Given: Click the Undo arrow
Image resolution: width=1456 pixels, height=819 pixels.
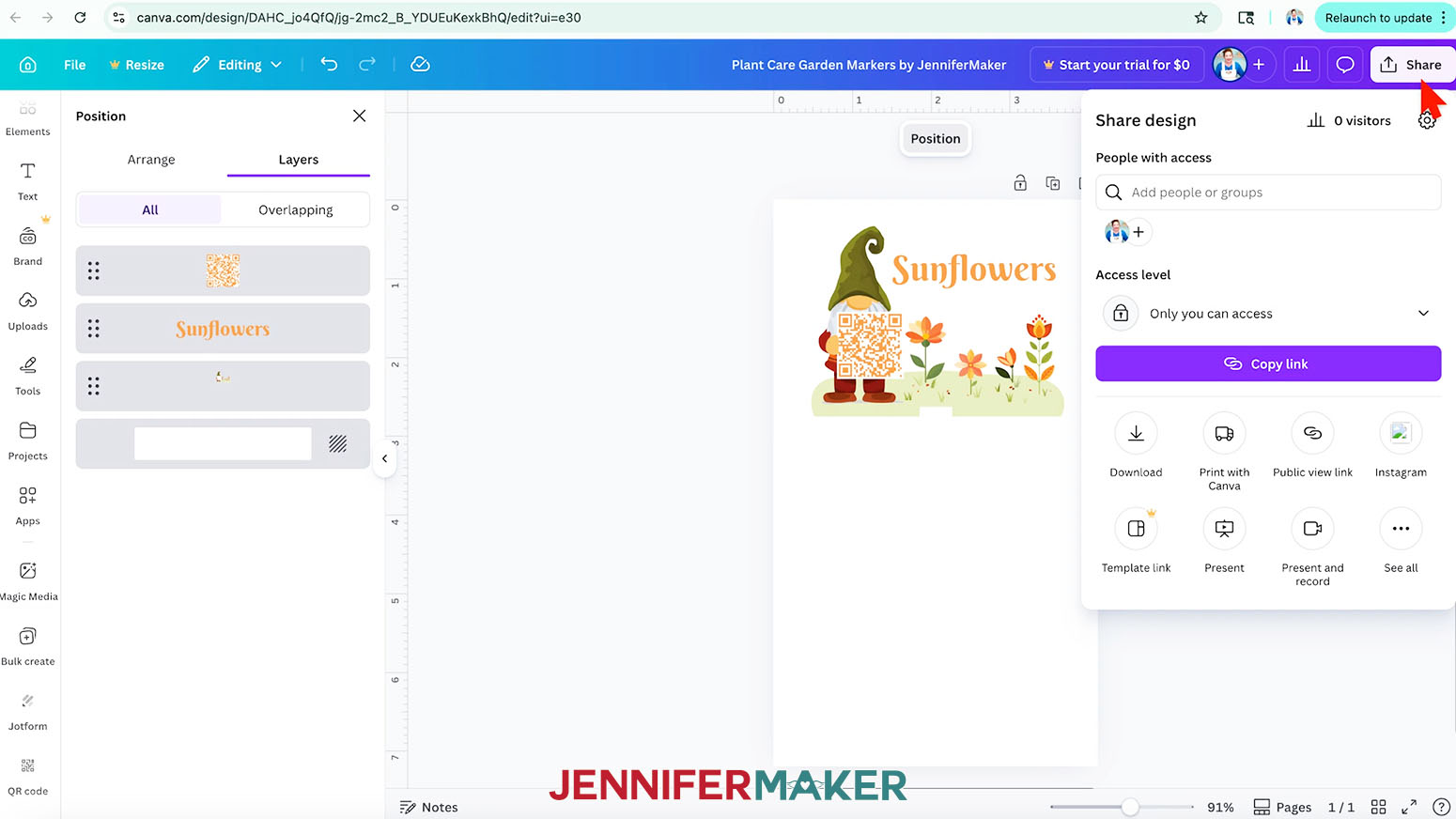Looking at the screenshot, I should [x=329, y=64].
